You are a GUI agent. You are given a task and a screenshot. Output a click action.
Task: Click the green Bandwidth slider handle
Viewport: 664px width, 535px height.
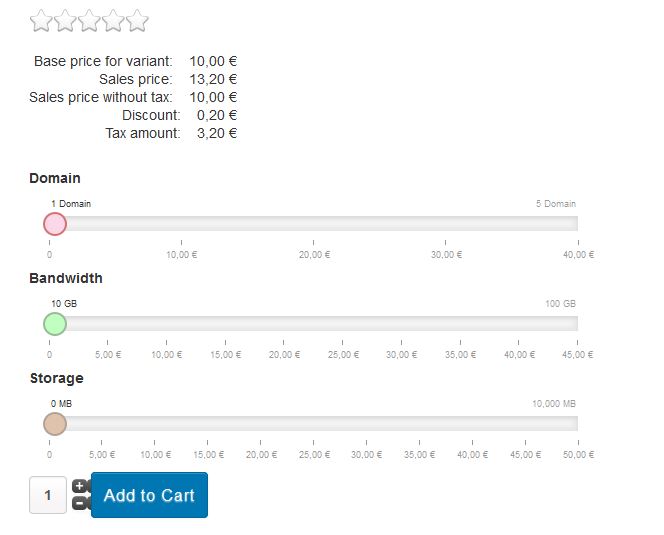(x=55, y=324)
